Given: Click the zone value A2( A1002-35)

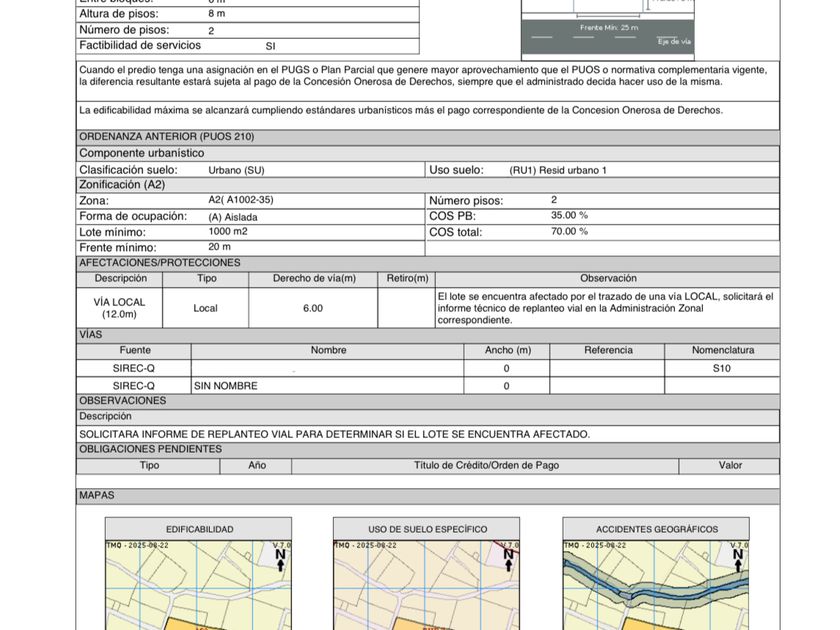Looking at the screenshot, I should click(x=240, y=200).
